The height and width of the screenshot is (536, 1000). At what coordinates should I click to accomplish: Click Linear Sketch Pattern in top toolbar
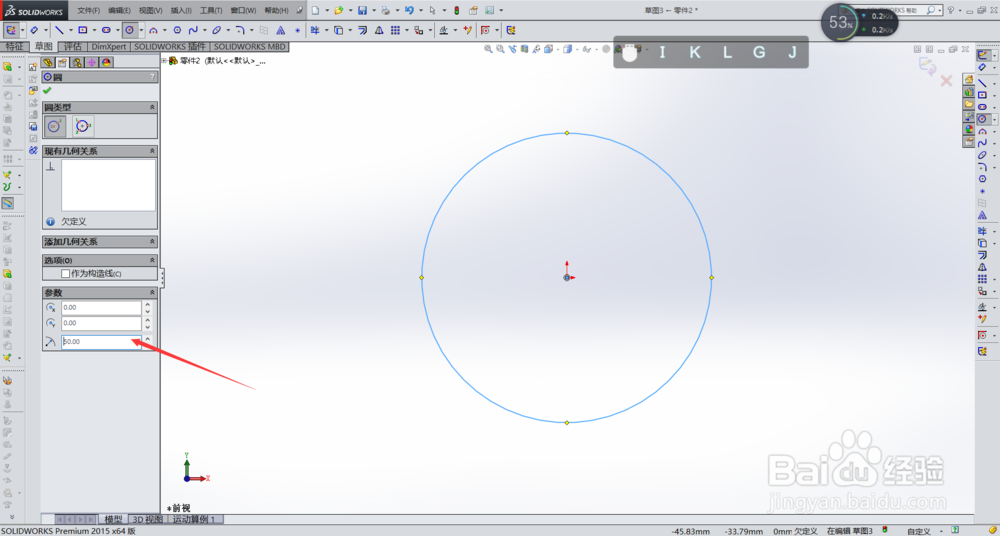pos(395,30)
